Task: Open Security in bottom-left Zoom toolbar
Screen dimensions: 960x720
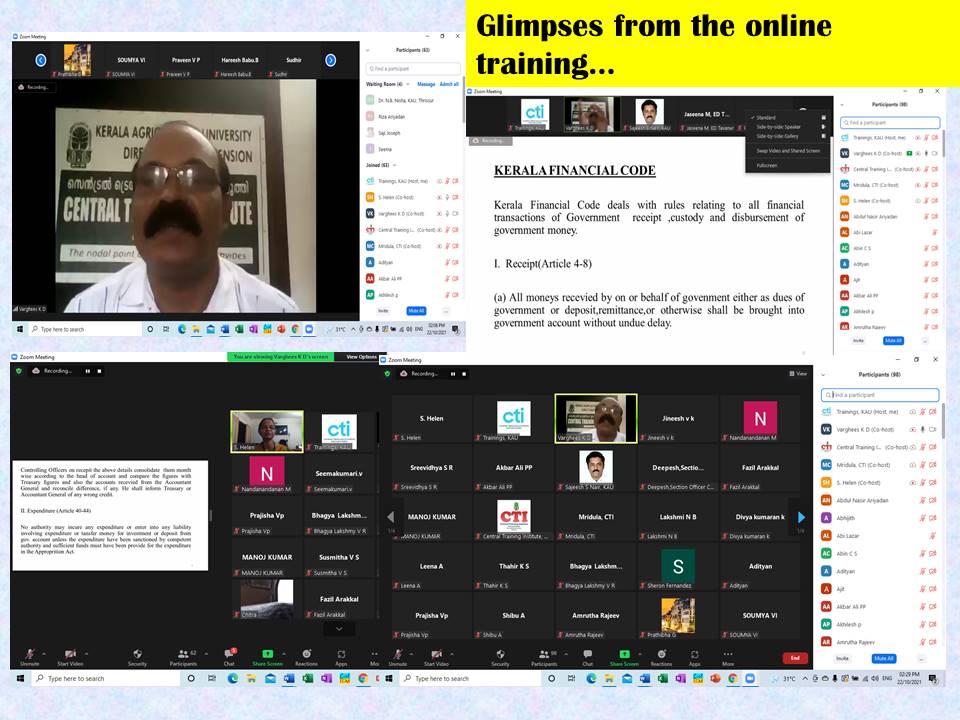Action: pyautogui.click(x=137, y=657)
